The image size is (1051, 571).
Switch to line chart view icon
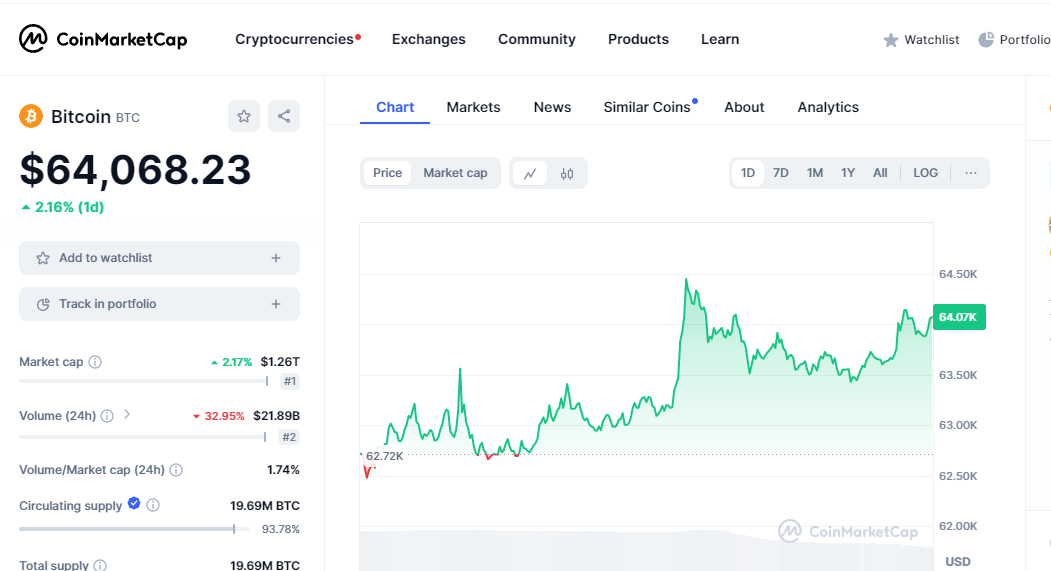(x=530, y=174)
